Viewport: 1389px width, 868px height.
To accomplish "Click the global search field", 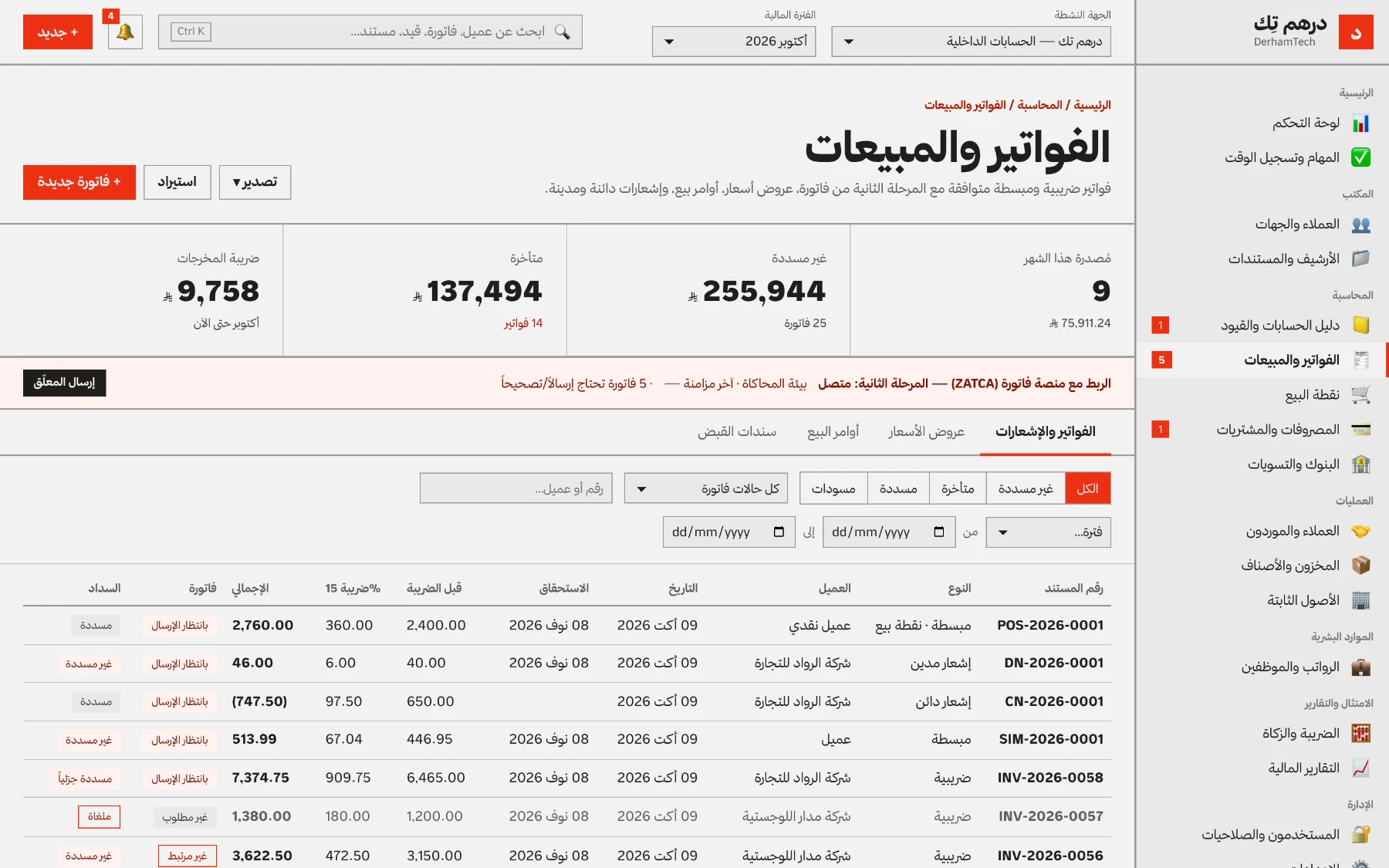I will [370, 32].
